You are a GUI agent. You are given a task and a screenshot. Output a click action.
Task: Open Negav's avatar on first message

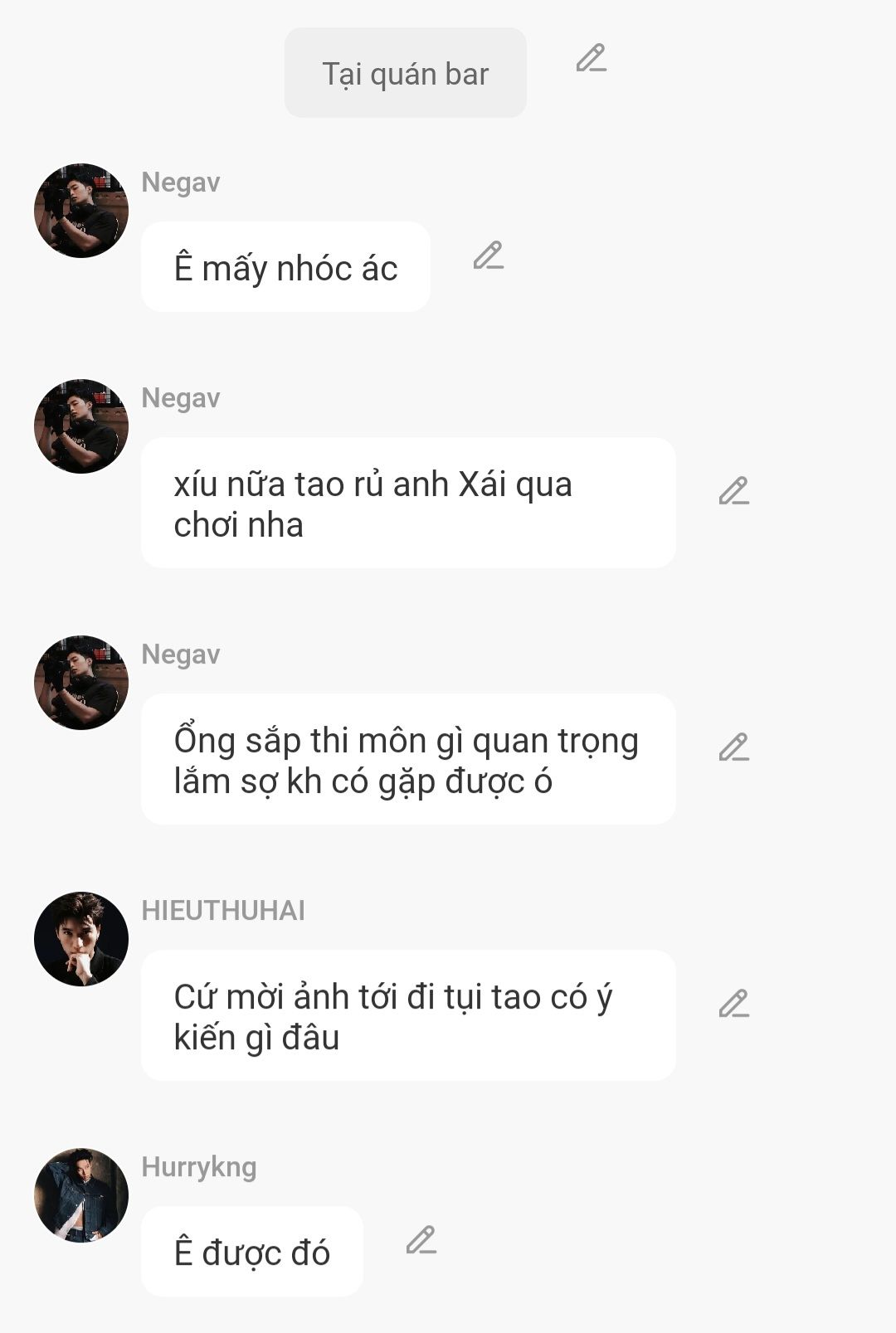point(81,211)
